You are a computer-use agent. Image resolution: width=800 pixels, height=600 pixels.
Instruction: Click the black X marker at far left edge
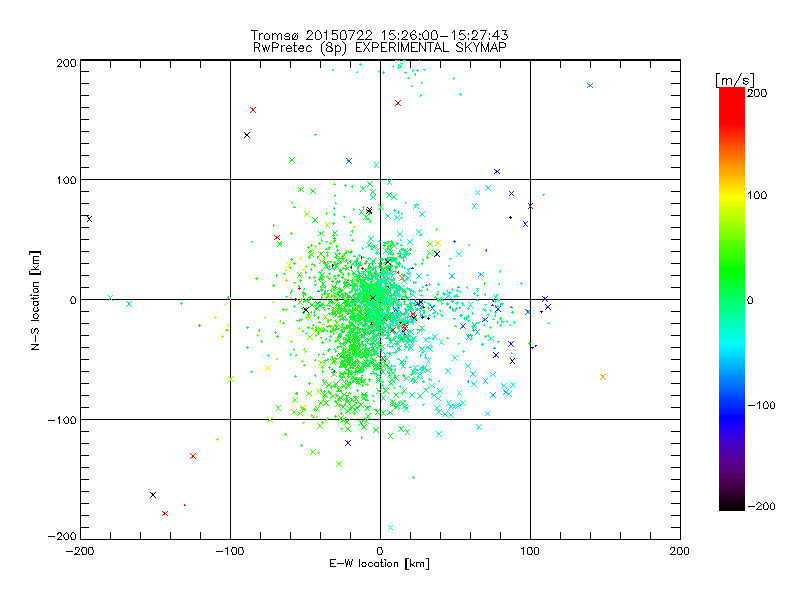pyautogui.click(x=89, y=219)
